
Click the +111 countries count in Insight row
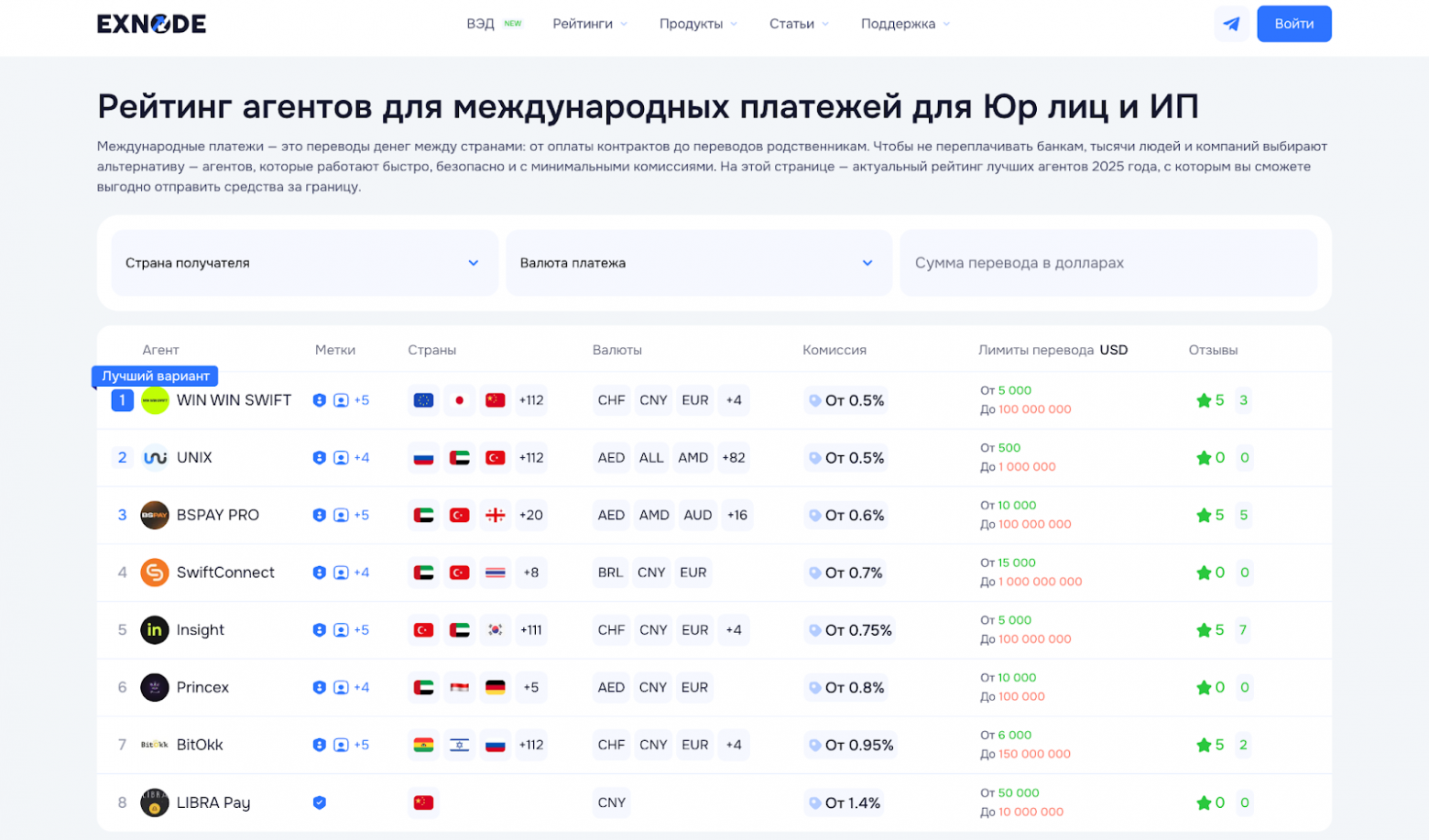point(531,630)
